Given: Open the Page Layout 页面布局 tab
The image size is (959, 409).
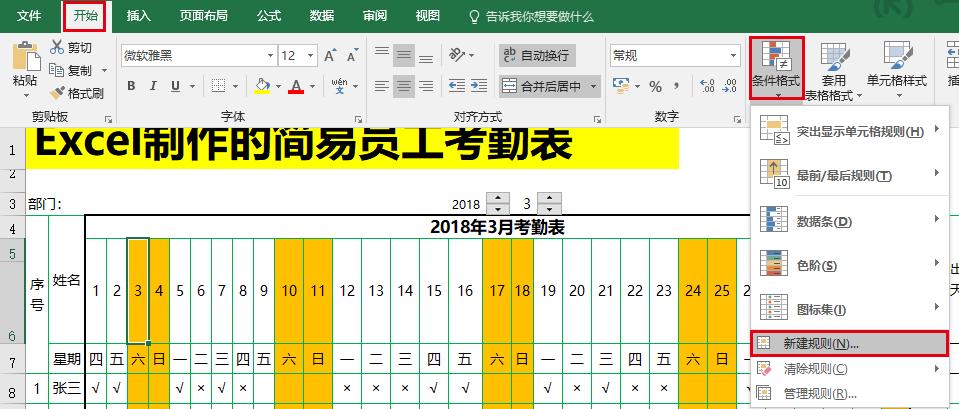Looking at the screenshot, I should click(203, 16).
